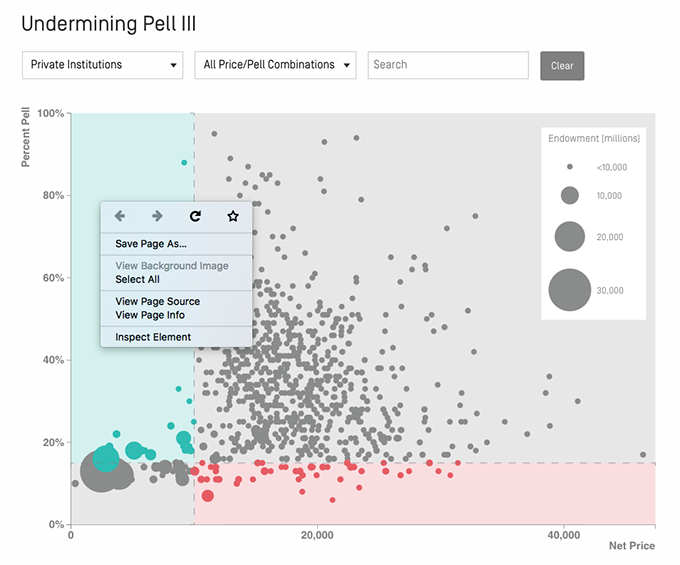The image size is (680, 565).
Task: Choose Save Page As from context menu
Action: 151,243
